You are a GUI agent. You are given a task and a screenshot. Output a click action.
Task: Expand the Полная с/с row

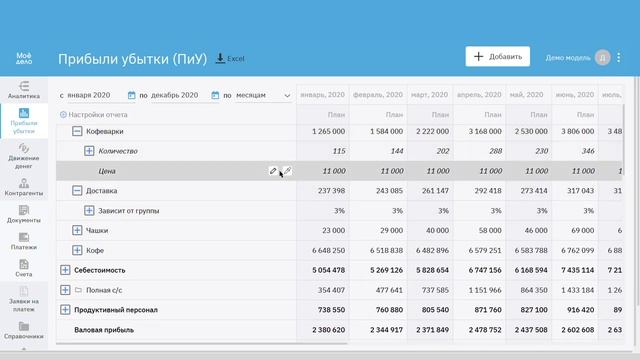point(65,290)
